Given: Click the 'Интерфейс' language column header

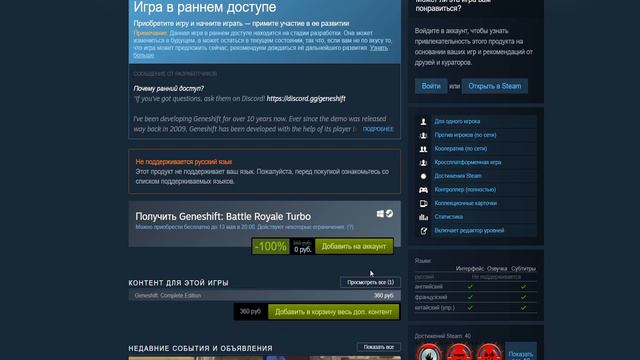Looking at the screenshot, I should (469, 269).
